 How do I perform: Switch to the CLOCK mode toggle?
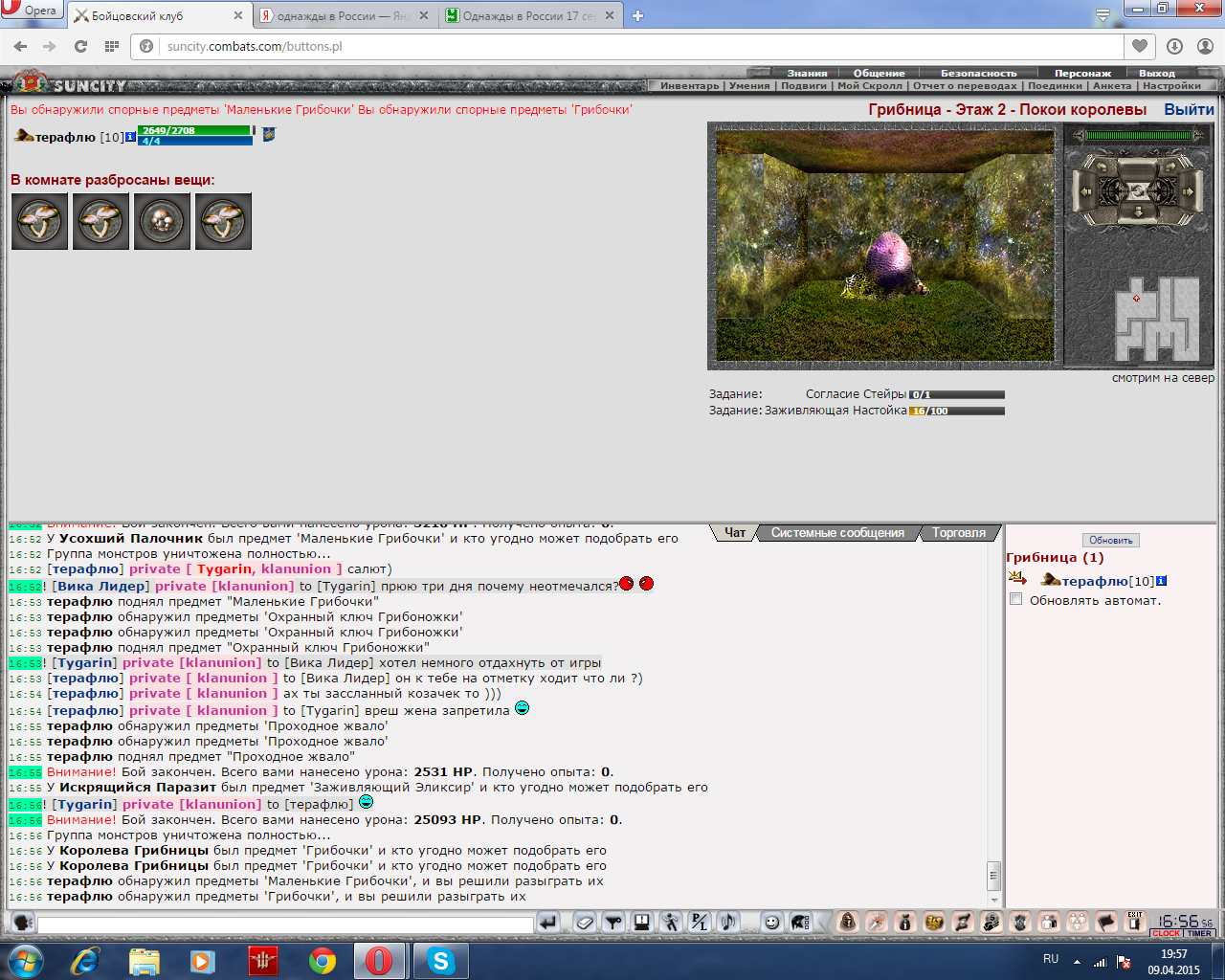click(x=1166, y=934)
